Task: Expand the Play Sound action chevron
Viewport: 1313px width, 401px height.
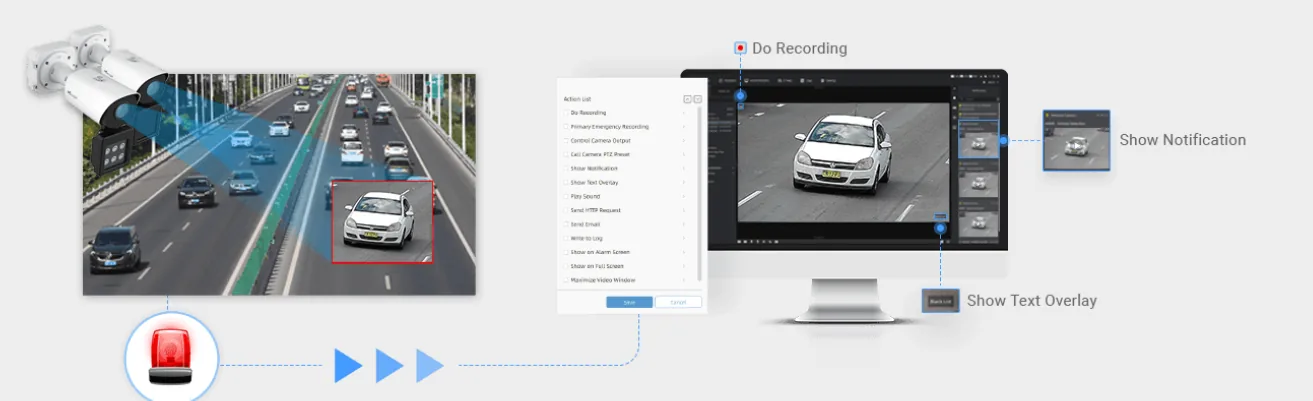Action: pos(685,196)
